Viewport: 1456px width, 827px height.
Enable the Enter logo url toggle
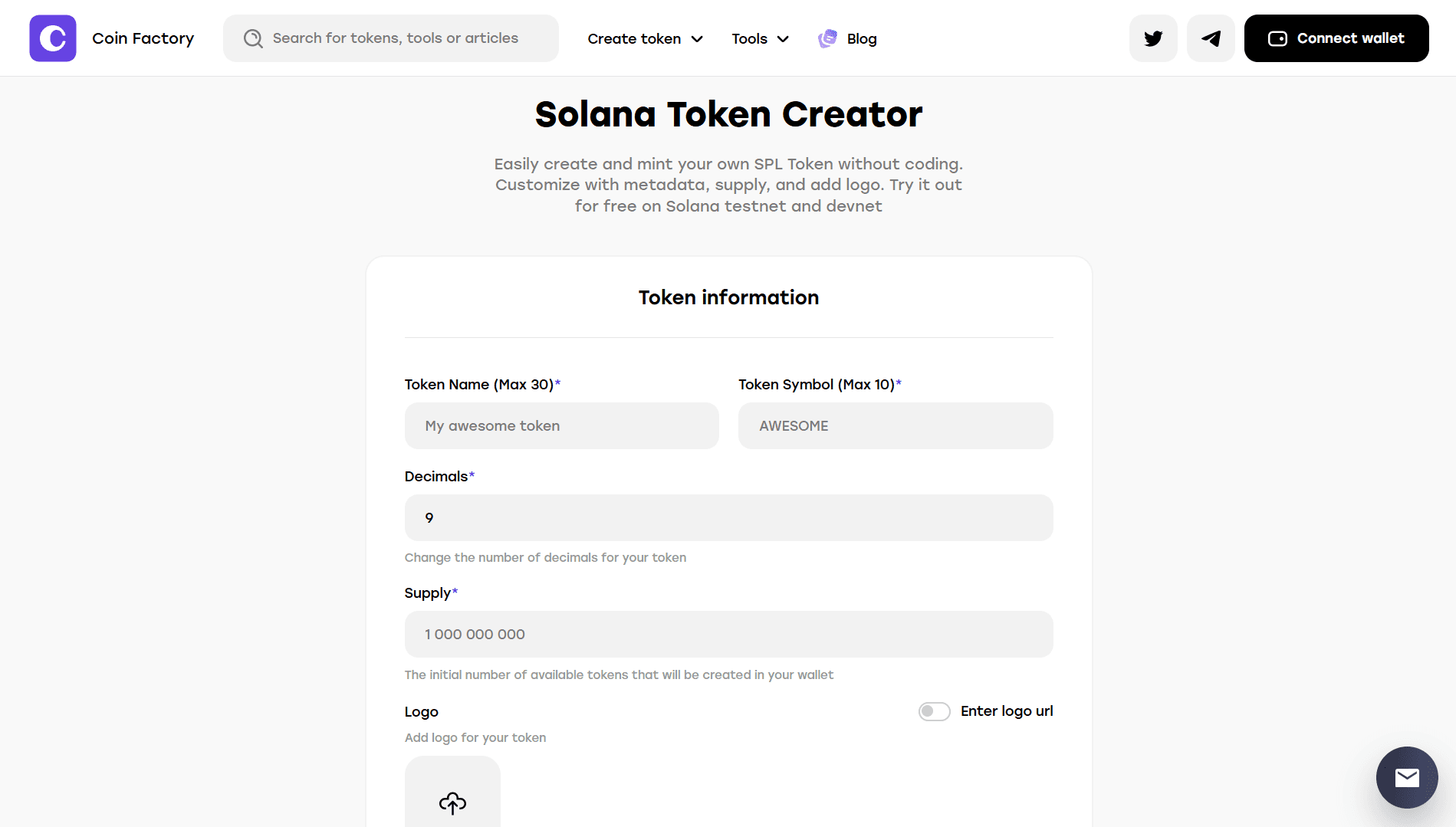934,711
